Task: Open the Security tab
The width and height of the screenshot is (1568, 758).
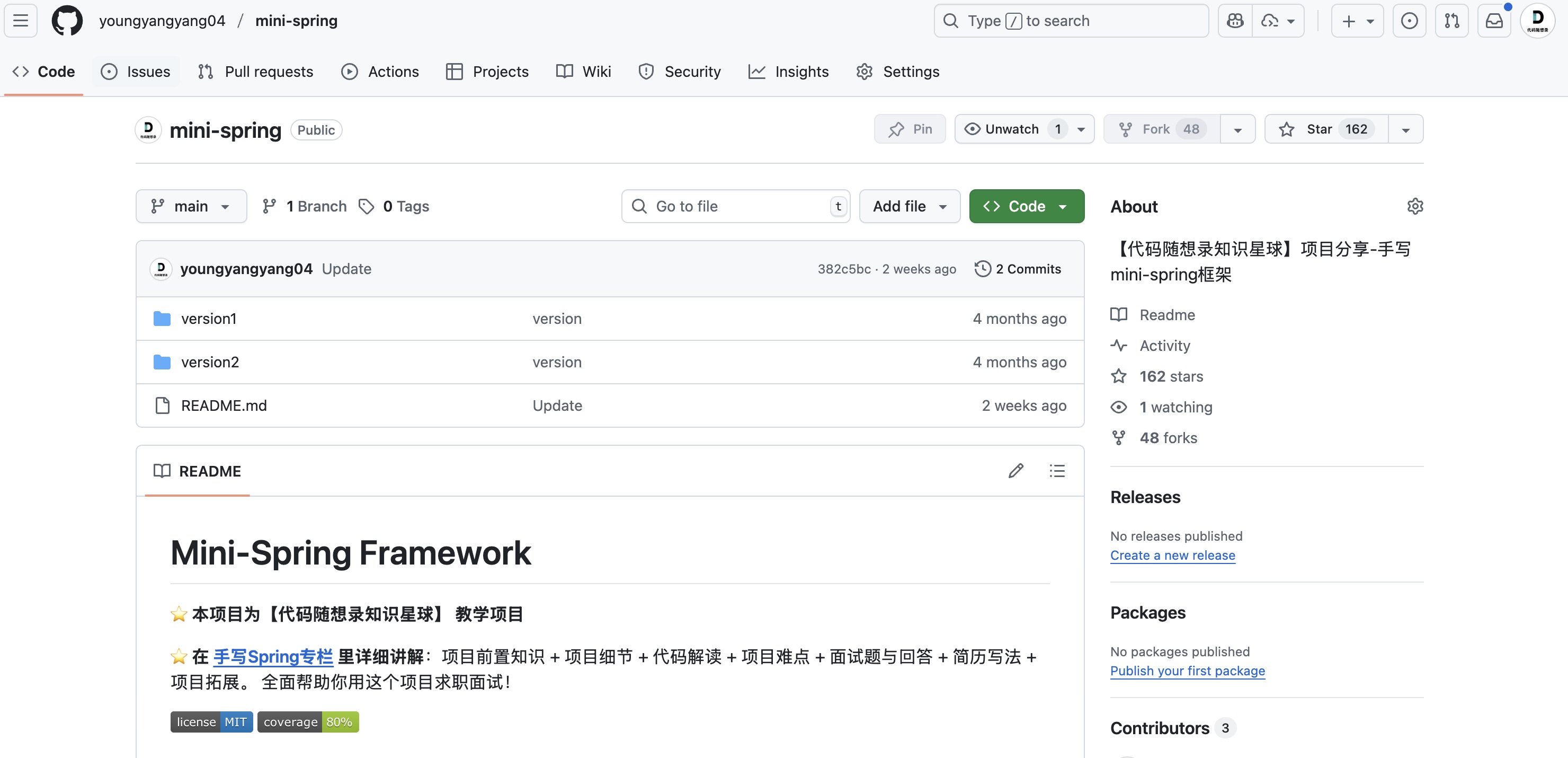Action: coord(679,71)
